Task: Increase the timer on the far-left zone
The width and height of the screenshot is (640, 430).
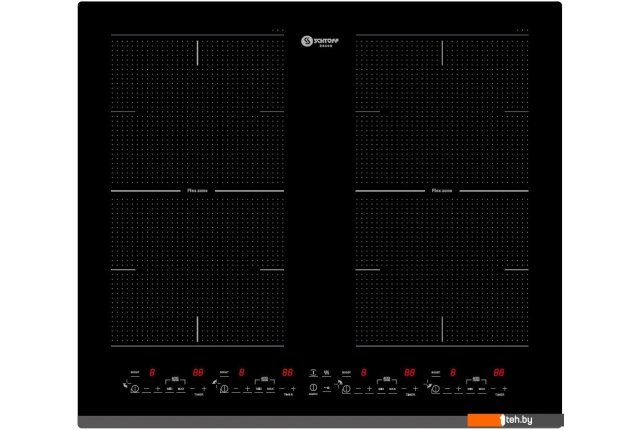Action: pyautogui.click(x=204, y=388)
